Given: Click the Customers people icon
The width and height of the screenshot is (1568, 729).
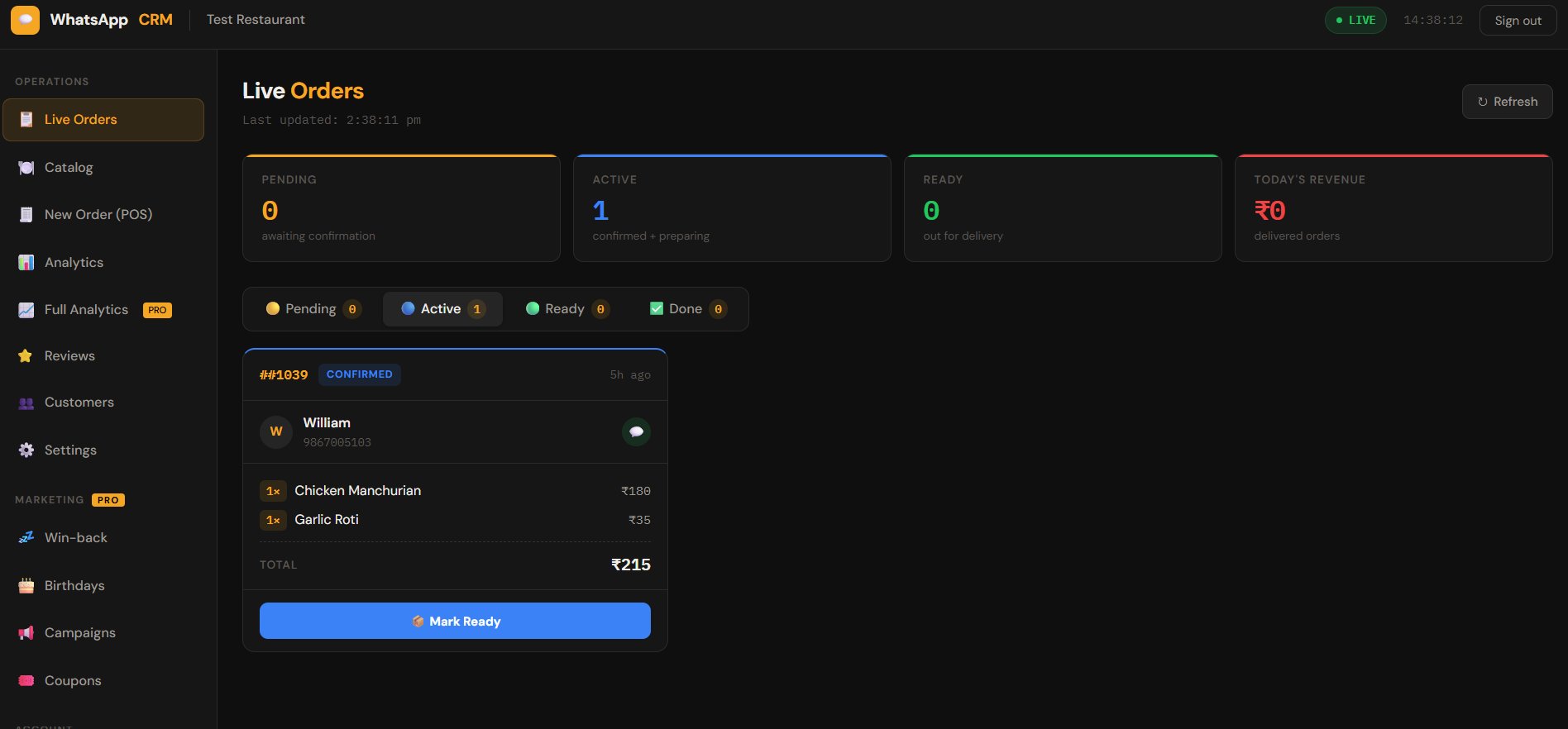Looking at the screenshot, I should tap(26, 403).
